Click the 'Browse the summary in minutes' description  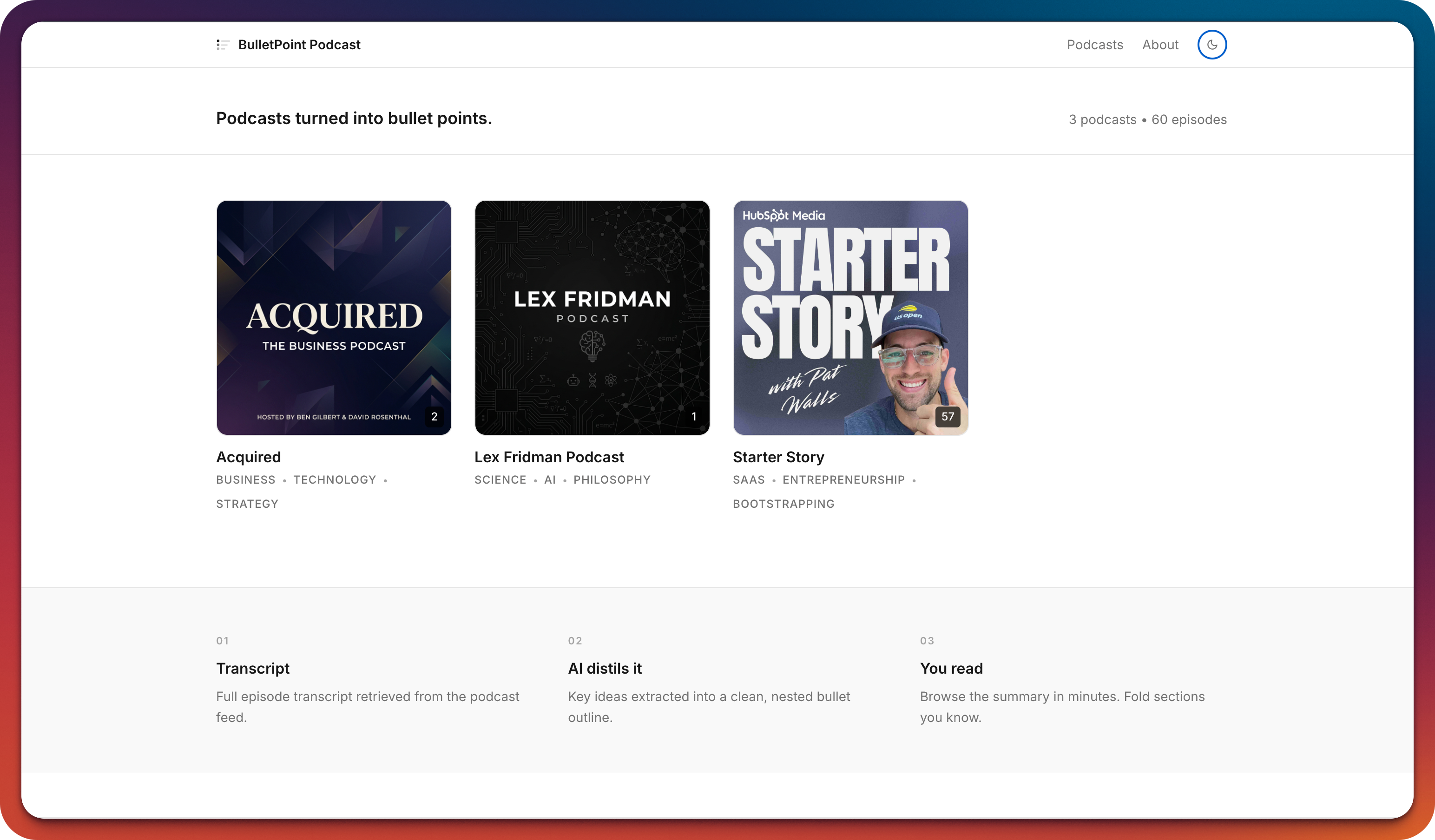pyautogui.click(x=1062, y=707)
